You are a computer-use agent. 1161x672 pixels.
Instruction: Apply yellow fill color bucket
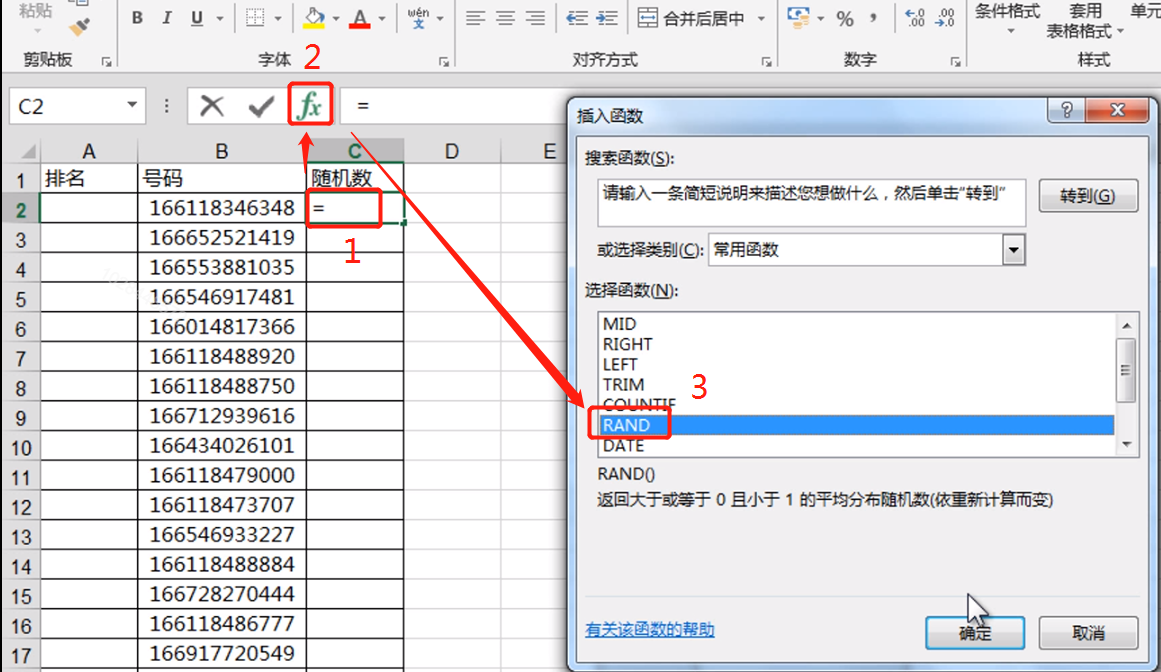314,18
